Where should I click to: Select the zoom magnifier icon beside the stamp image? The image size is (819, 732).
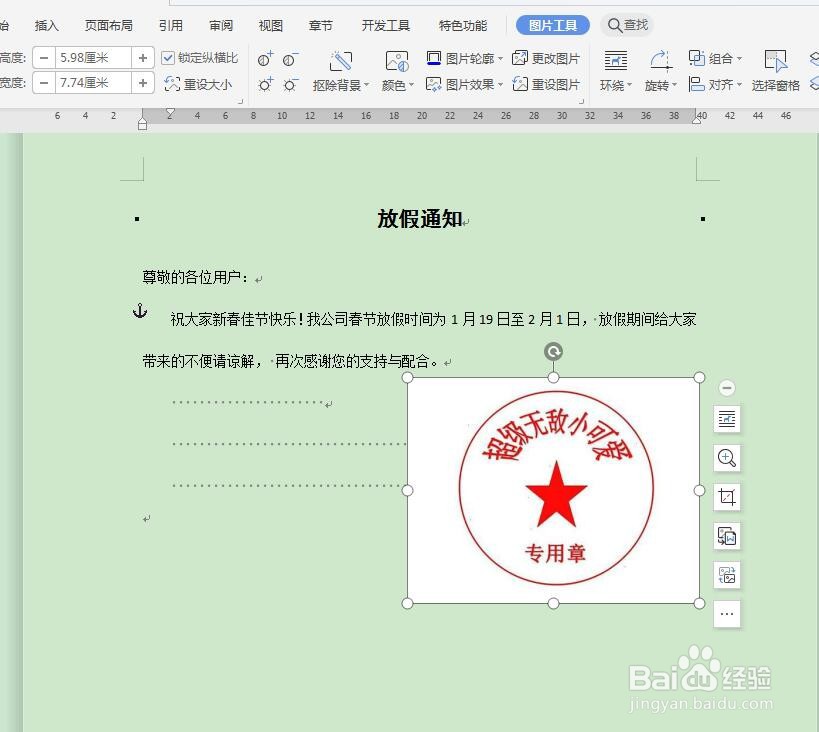click(x=727, y=458)
